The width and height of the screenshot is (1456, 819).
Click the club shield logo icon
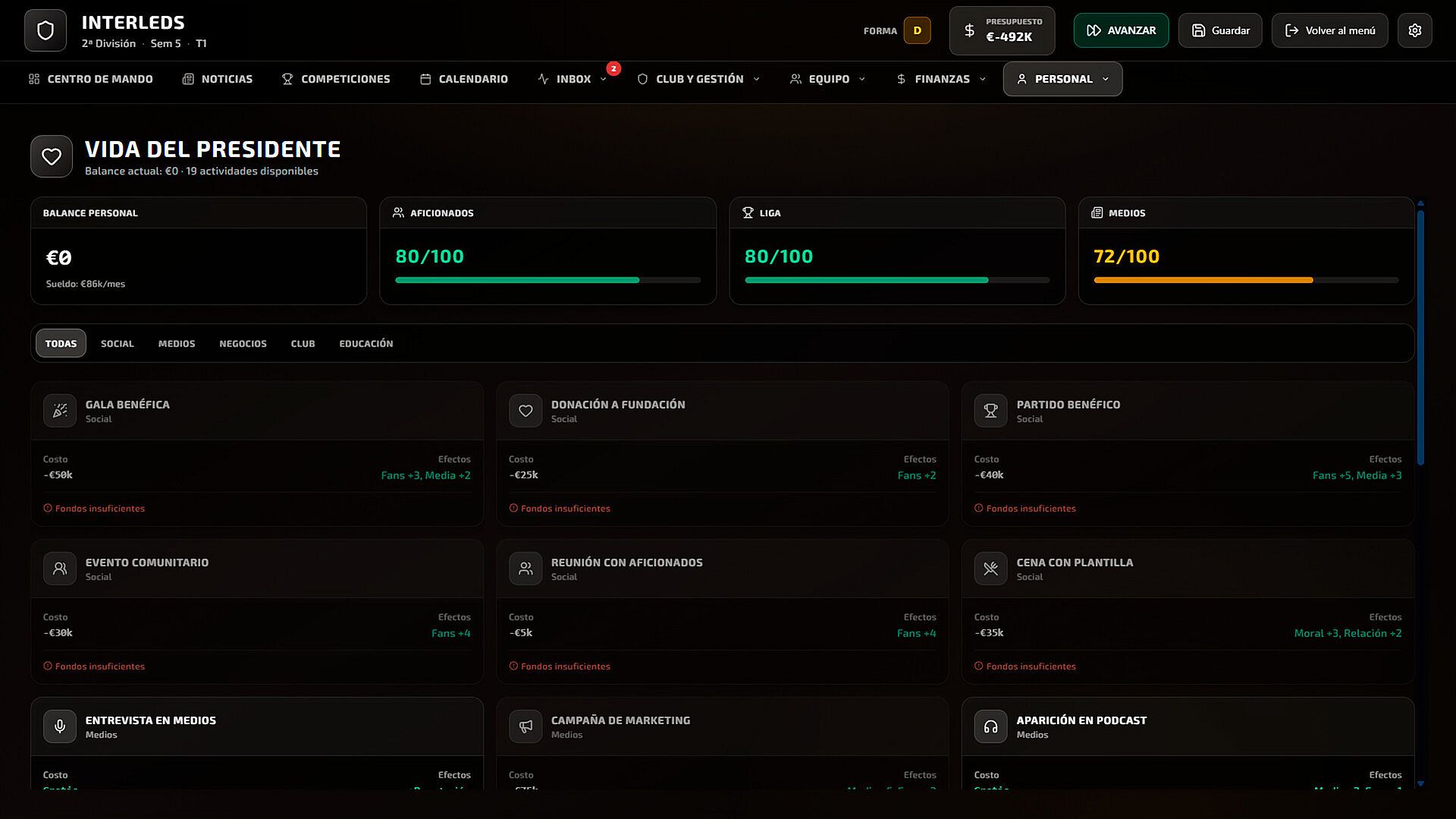pyautogui.click(x=45, y=30)
